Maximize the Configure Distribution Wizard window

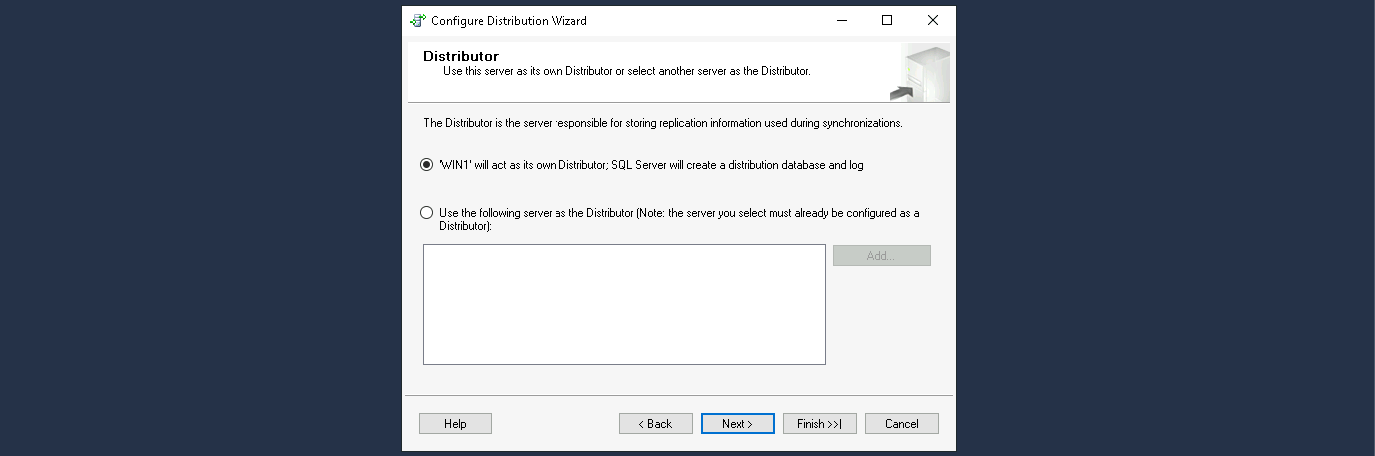click(x=887, y=20)
